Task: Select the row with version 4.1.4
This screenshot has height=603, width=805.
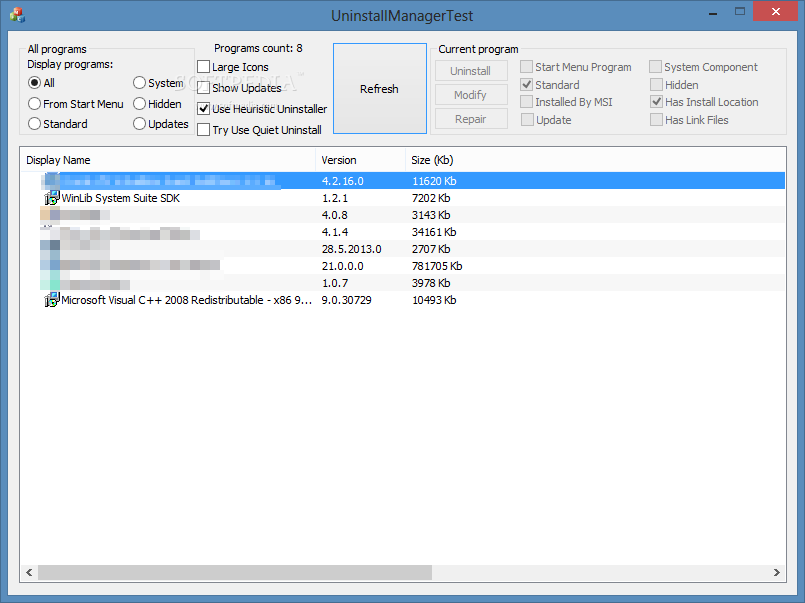Action: tap(403, 232)
